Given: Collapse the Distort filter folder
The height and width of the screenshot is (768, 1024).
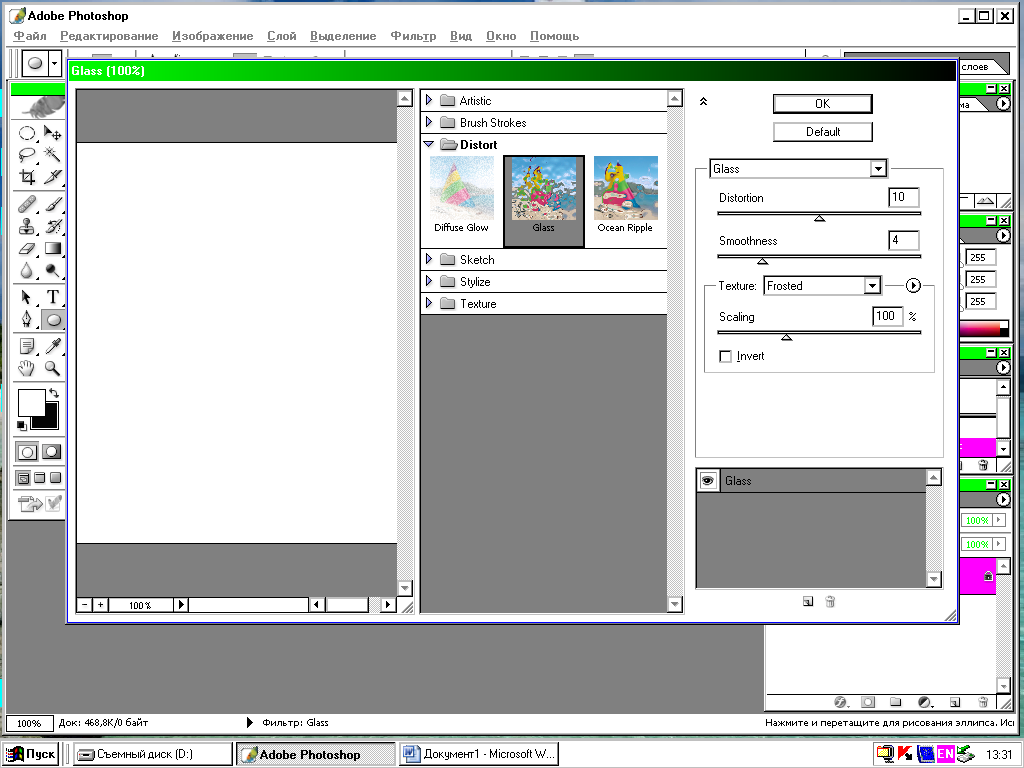Looking at the screenshot, I should (429, 144).
